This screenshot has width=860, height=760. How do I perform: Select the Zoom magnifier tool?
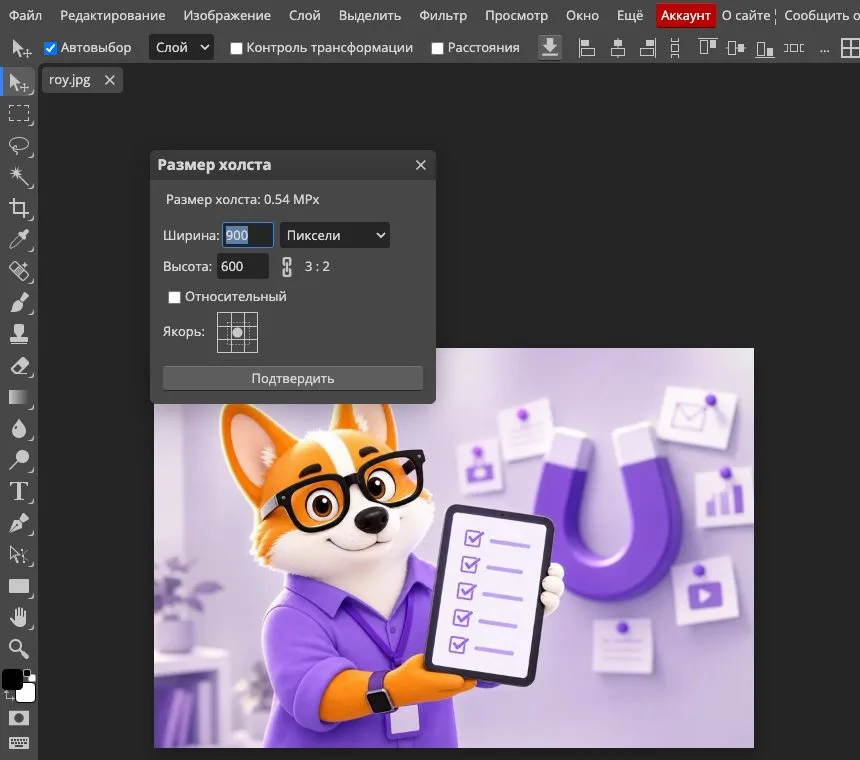point(19,649)
